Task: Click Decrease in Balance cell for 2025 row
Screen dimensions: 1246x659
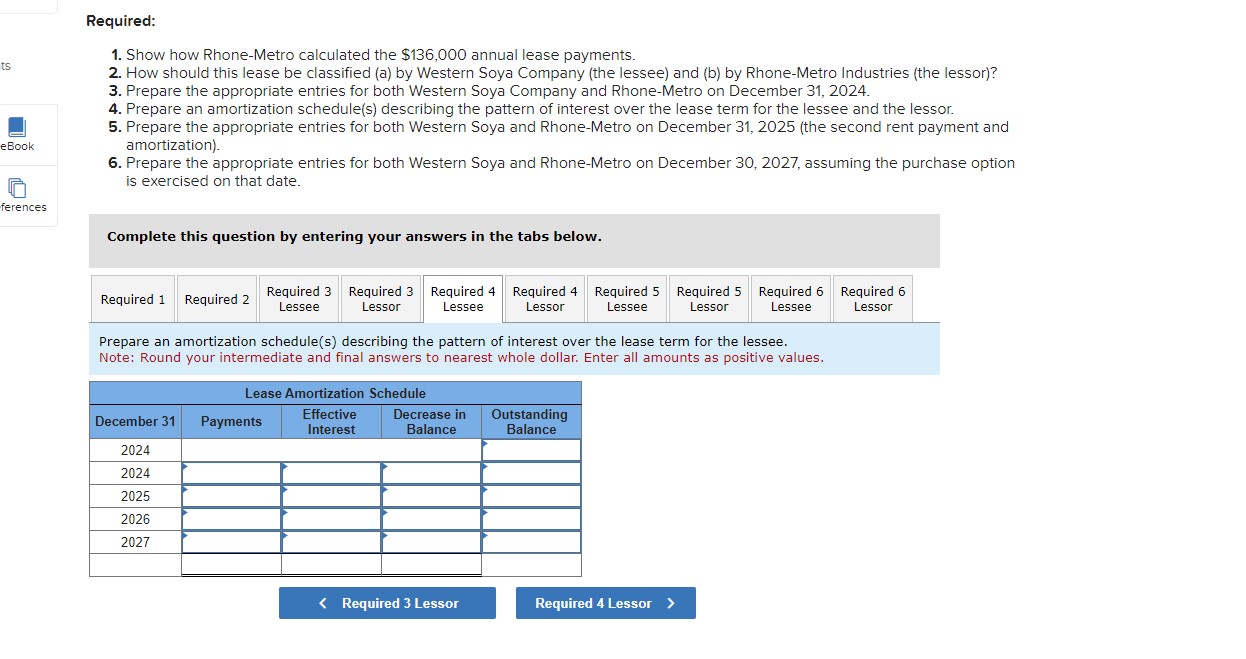Action: (x=431, y=496)
